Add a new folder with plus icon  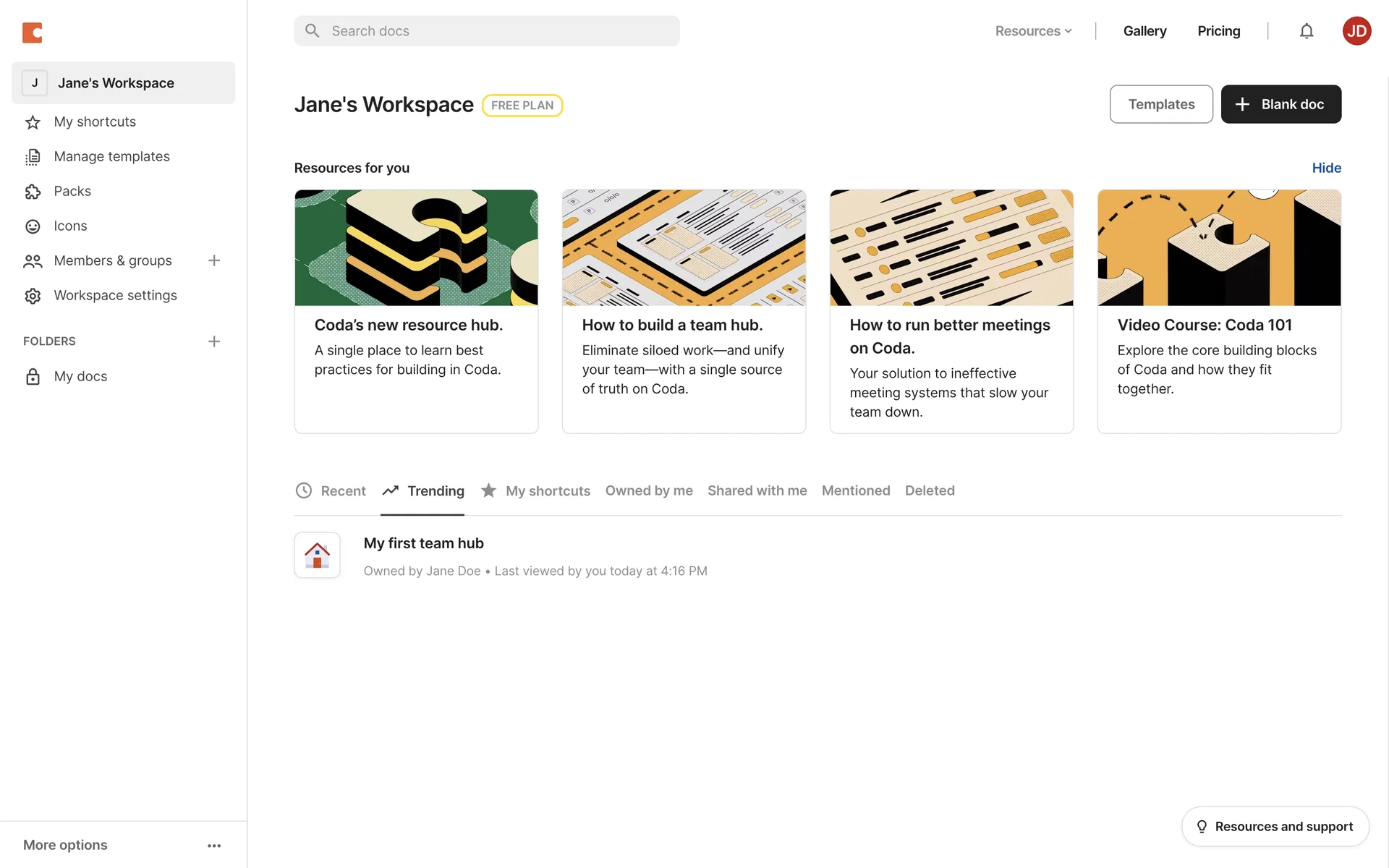(x=214, y=341)
